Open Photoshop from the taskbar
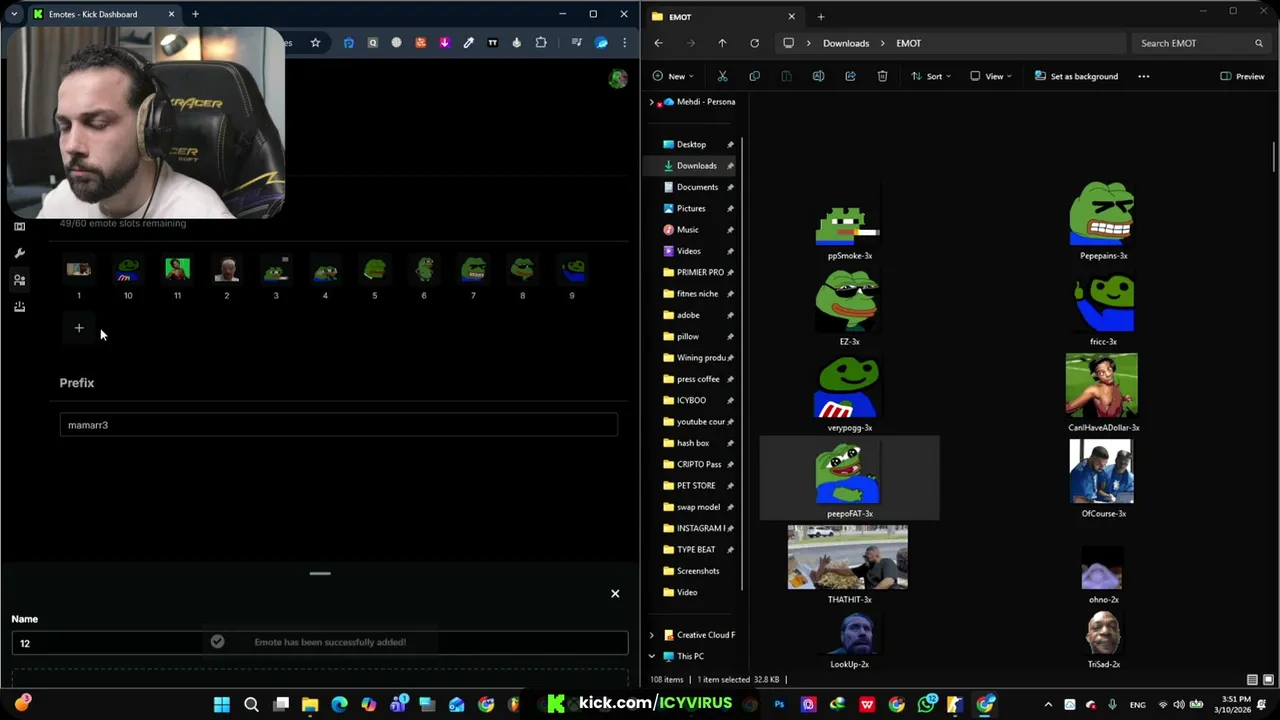 tap(779, 704)
